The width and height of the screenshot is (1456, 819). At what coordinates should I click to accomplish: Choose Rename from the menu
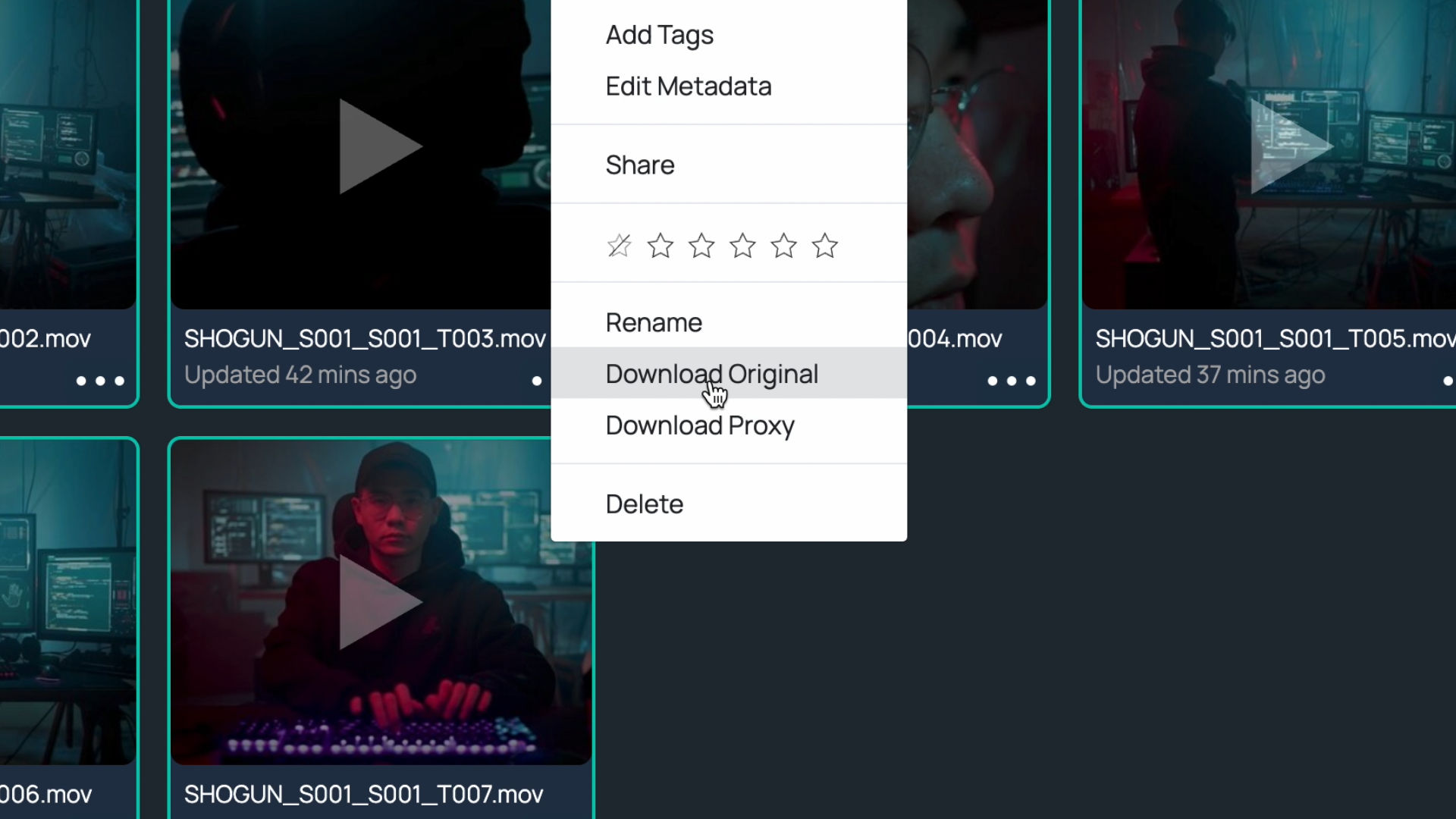click(x=653, y=323)
